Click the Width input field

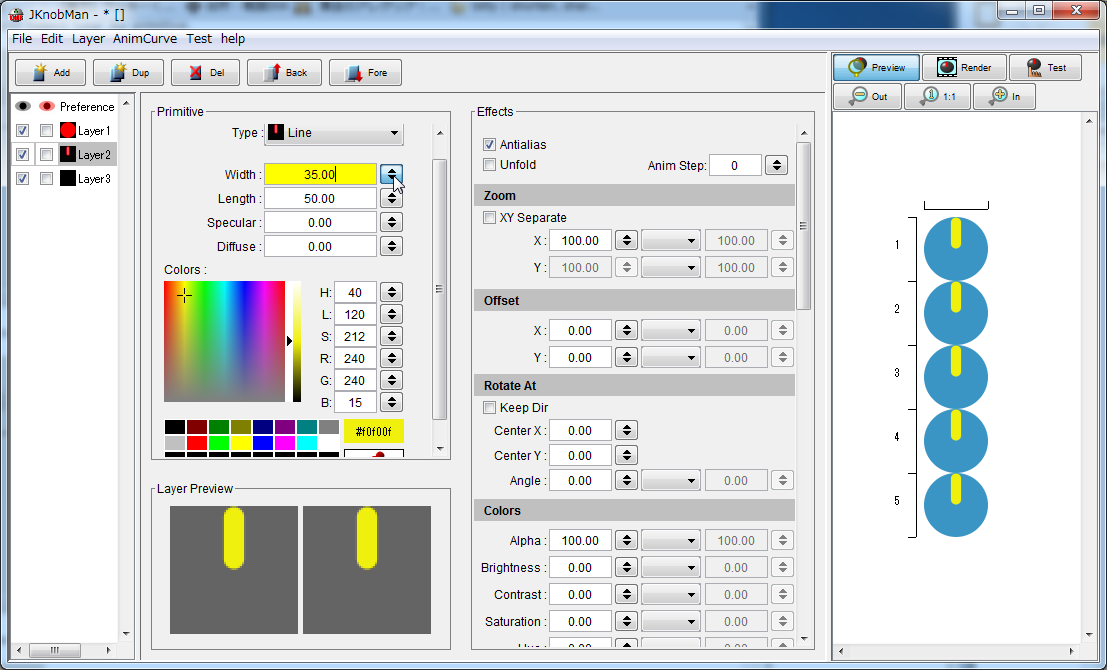point(321,174)
